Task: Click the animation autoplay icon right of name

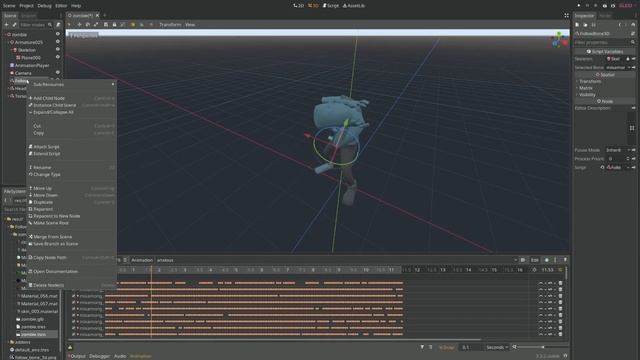Action: pyautogui.click(x=523, y=260)
